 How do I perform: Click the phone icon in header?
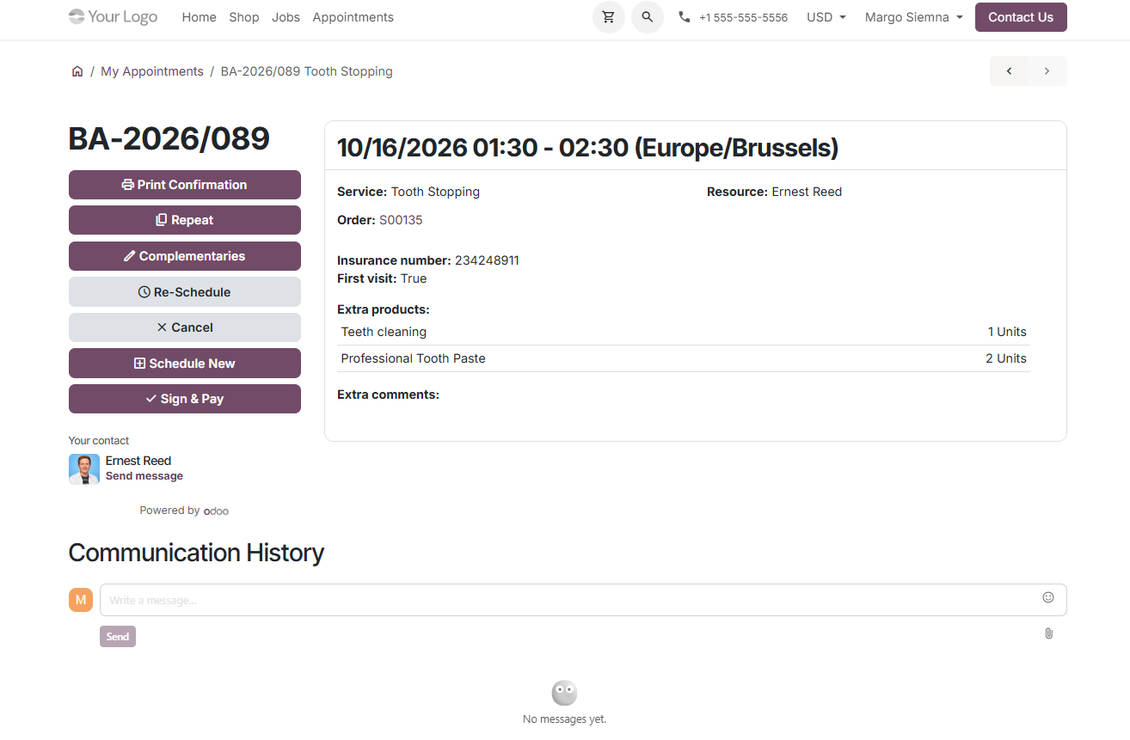(x=684, y=17)
